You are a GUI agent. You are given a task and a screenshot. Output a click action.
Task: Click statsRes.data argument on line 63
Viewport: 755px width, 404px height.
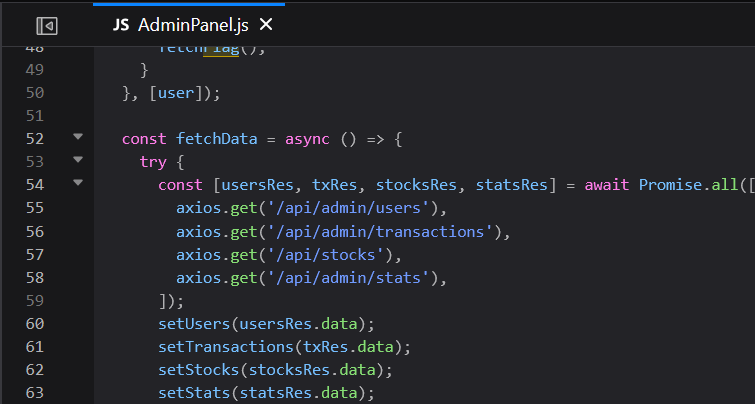[299, 393]
